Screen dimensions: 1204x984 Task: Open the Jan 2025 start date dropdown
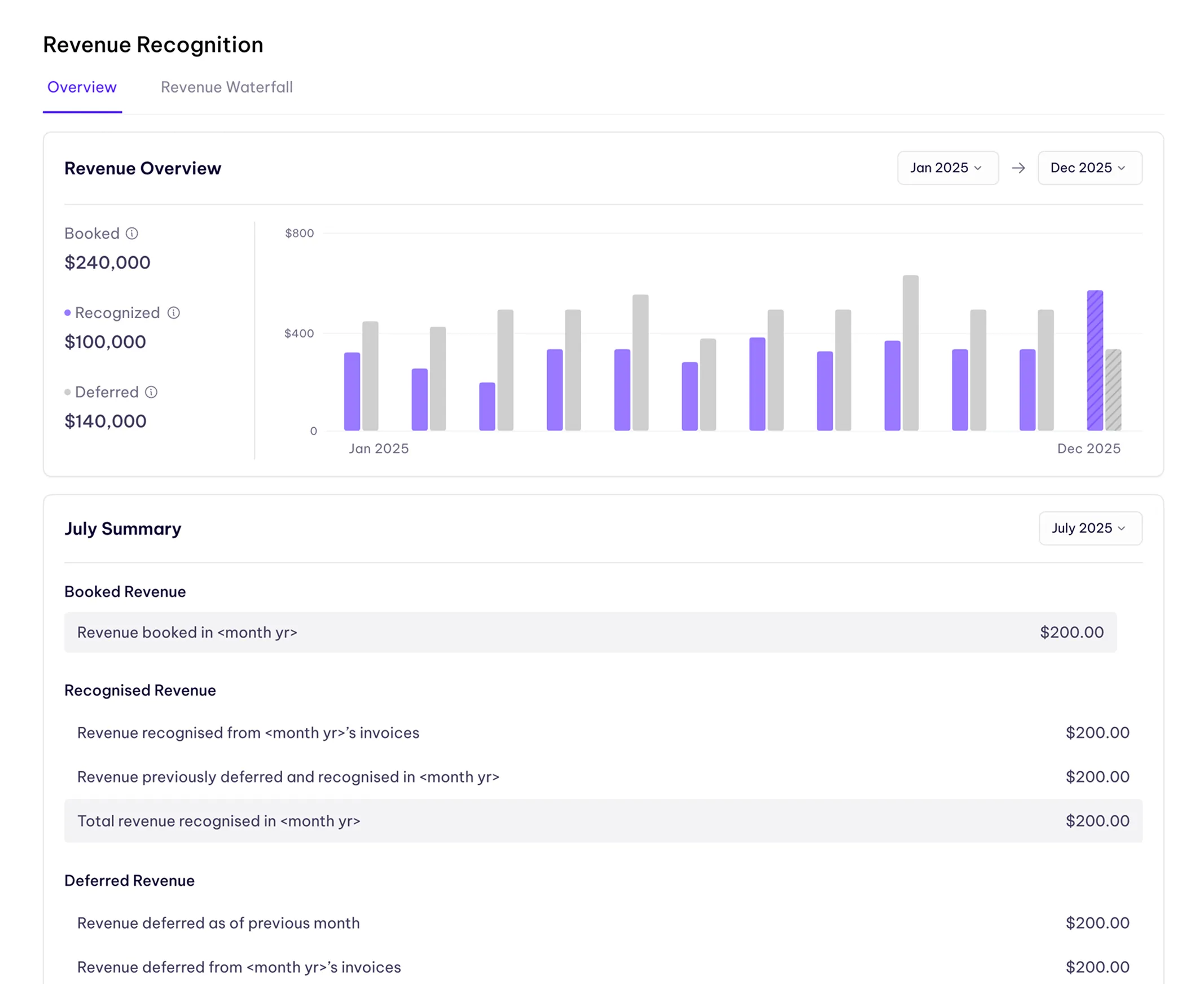[x=948, y=168]
